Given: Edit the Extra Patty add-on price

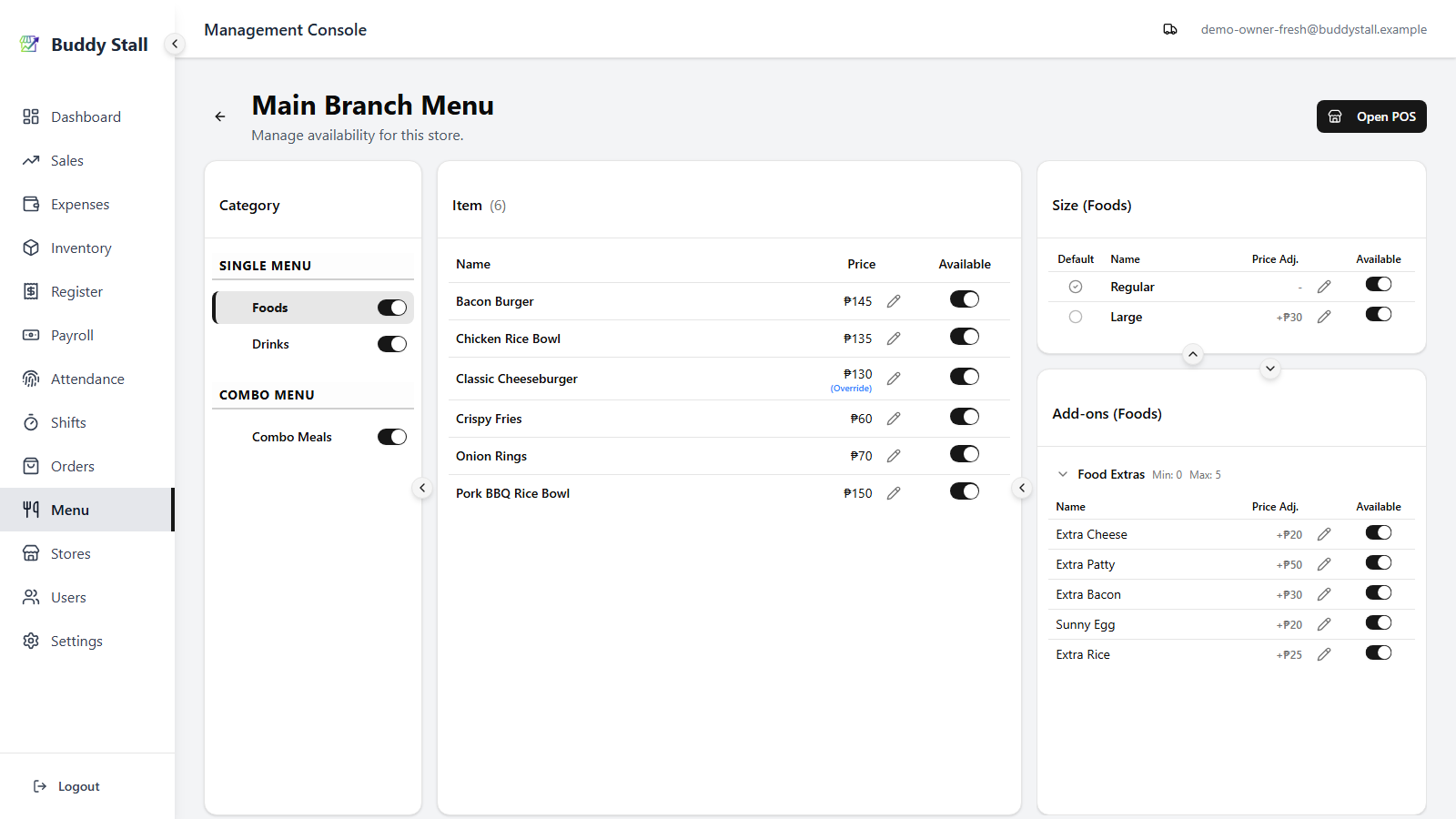Looking at the screenshot, I should tap(1324, 564).
